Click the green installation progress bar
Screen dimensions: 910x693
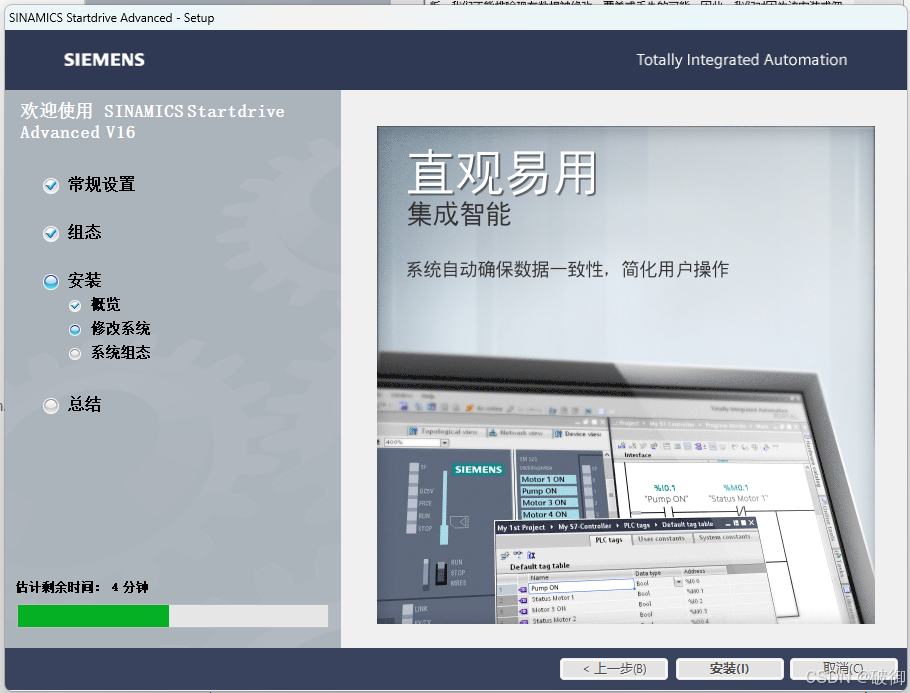click(173, 616)
